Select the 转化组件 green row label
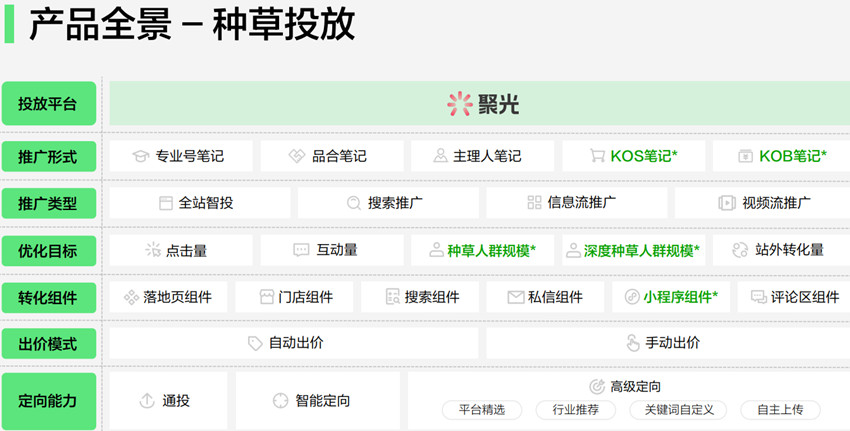 49,298
